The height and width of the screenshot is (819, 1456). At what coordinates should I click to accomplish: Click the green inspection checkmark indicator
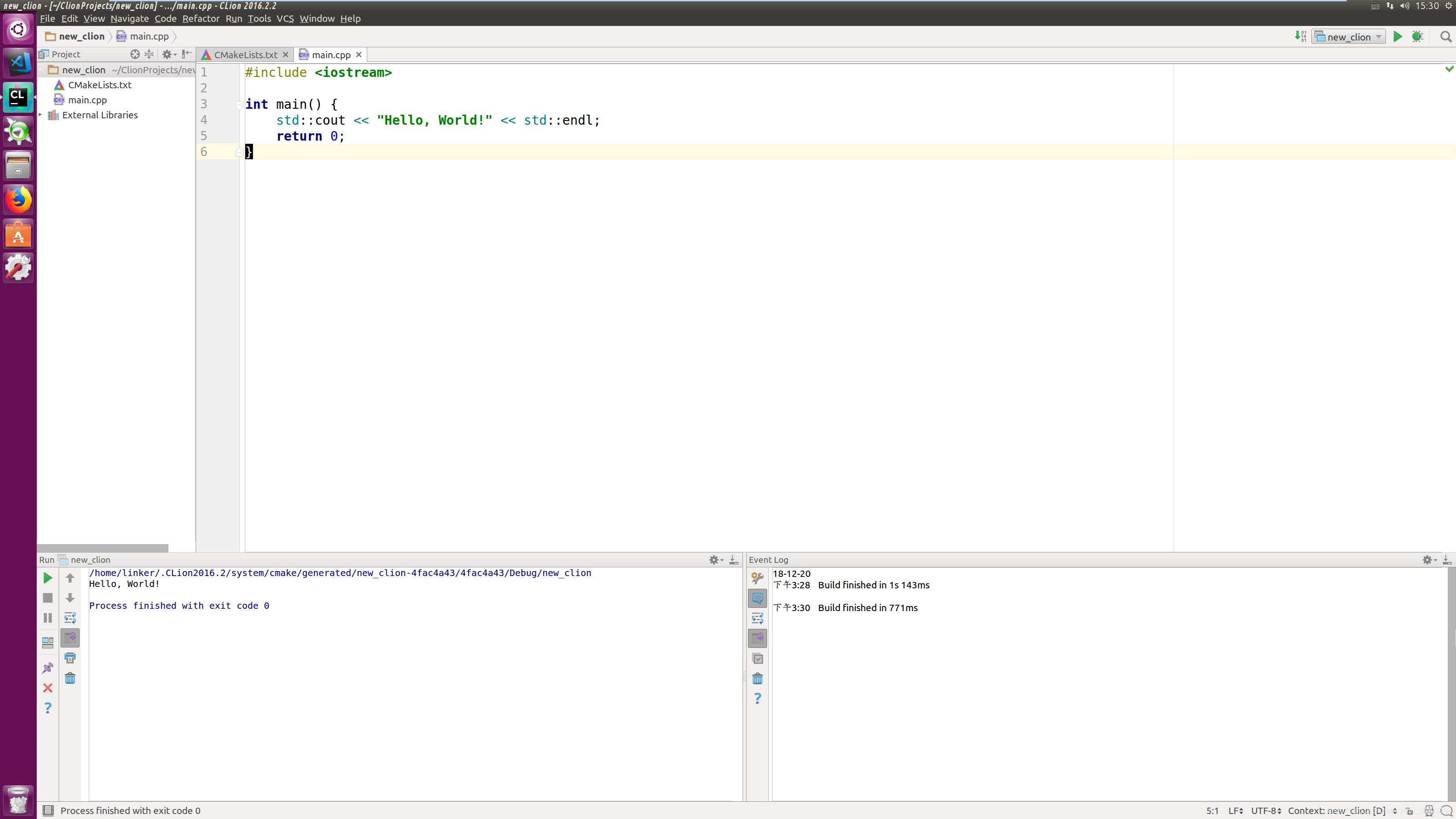(1449, 69)
